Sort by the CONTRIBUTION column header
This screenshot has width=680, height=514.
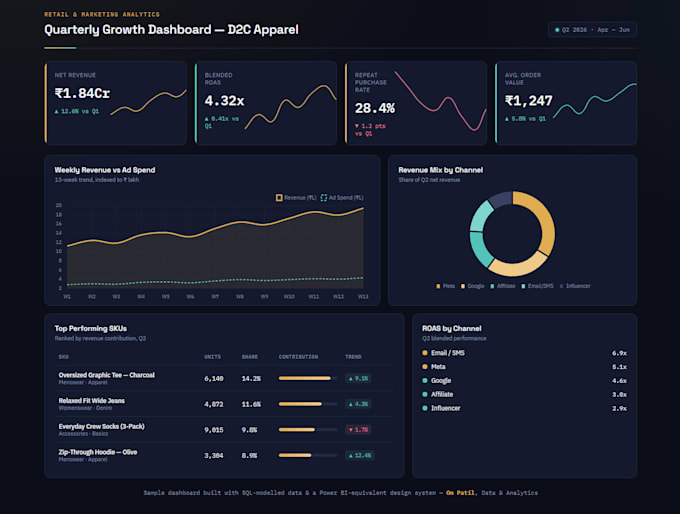pos(298,357)
